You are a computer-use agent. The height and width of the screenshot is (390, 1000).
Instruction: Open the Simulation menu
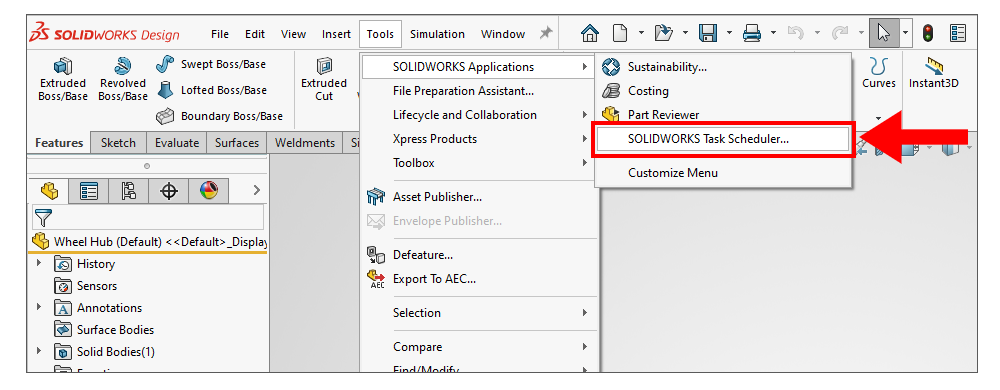point(438,34)
